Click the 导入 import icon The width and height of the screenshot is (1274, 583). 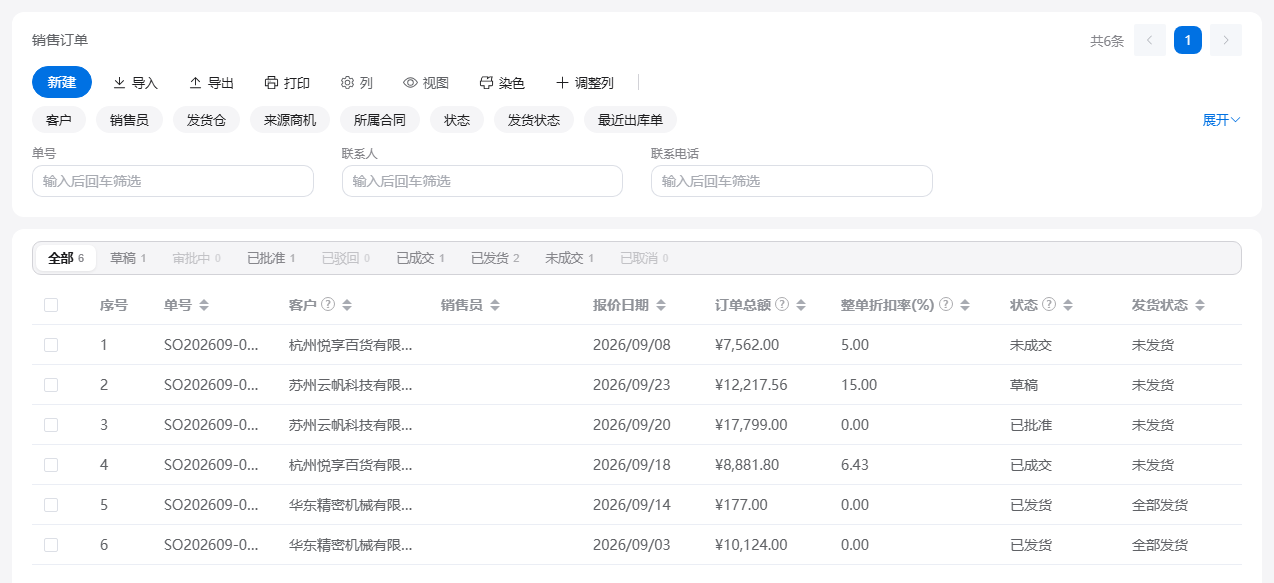pyautogui.click(x=119, y=82)
